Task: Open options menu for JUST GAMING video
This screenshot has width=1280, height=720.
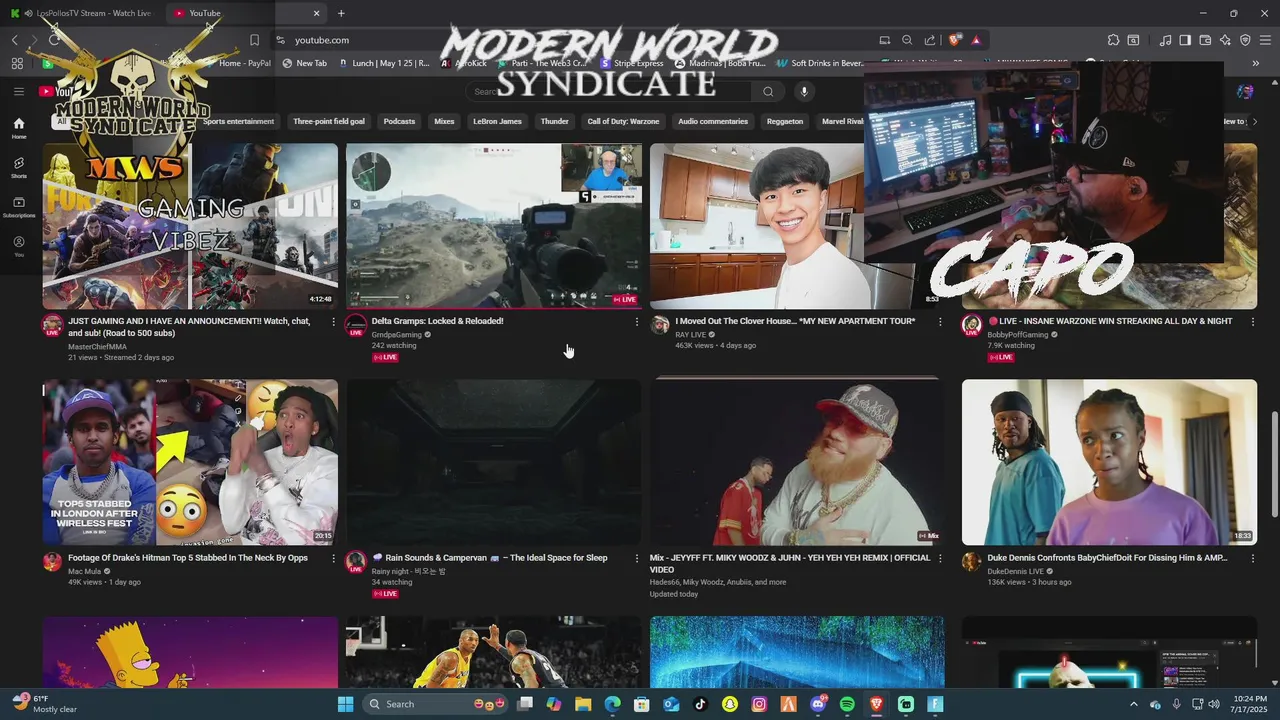Action: point(333,322)
